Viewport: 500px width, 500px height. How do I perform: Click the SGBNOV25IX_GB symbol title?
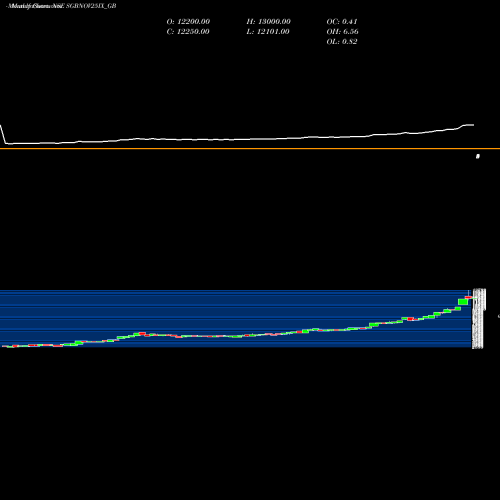coord(91,6)
